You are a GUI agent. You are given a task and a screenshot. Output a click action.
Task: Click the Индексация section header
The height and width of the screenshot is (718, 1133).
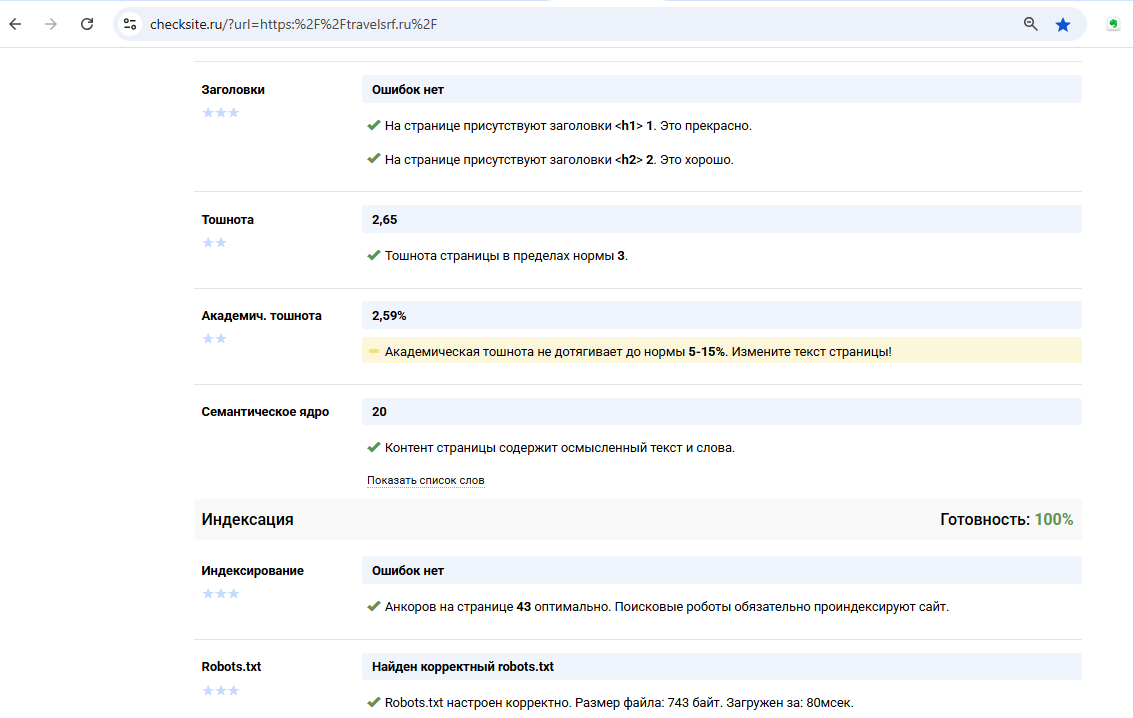point(248,520)
